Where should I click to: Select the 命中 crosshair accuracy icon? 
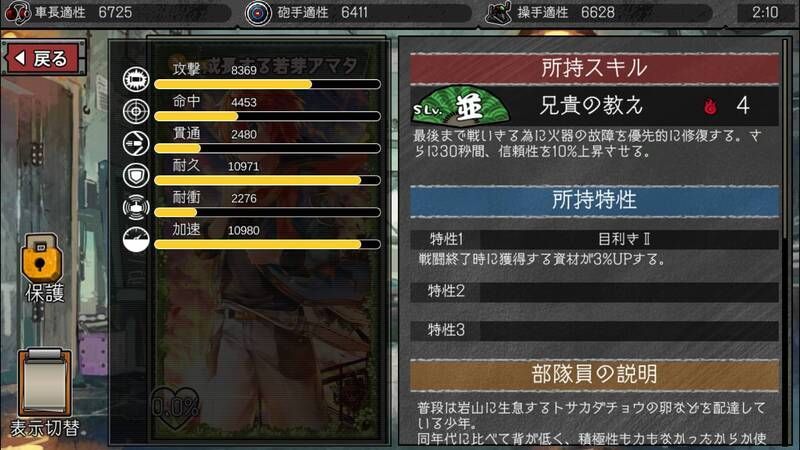(x=136, y=111)
